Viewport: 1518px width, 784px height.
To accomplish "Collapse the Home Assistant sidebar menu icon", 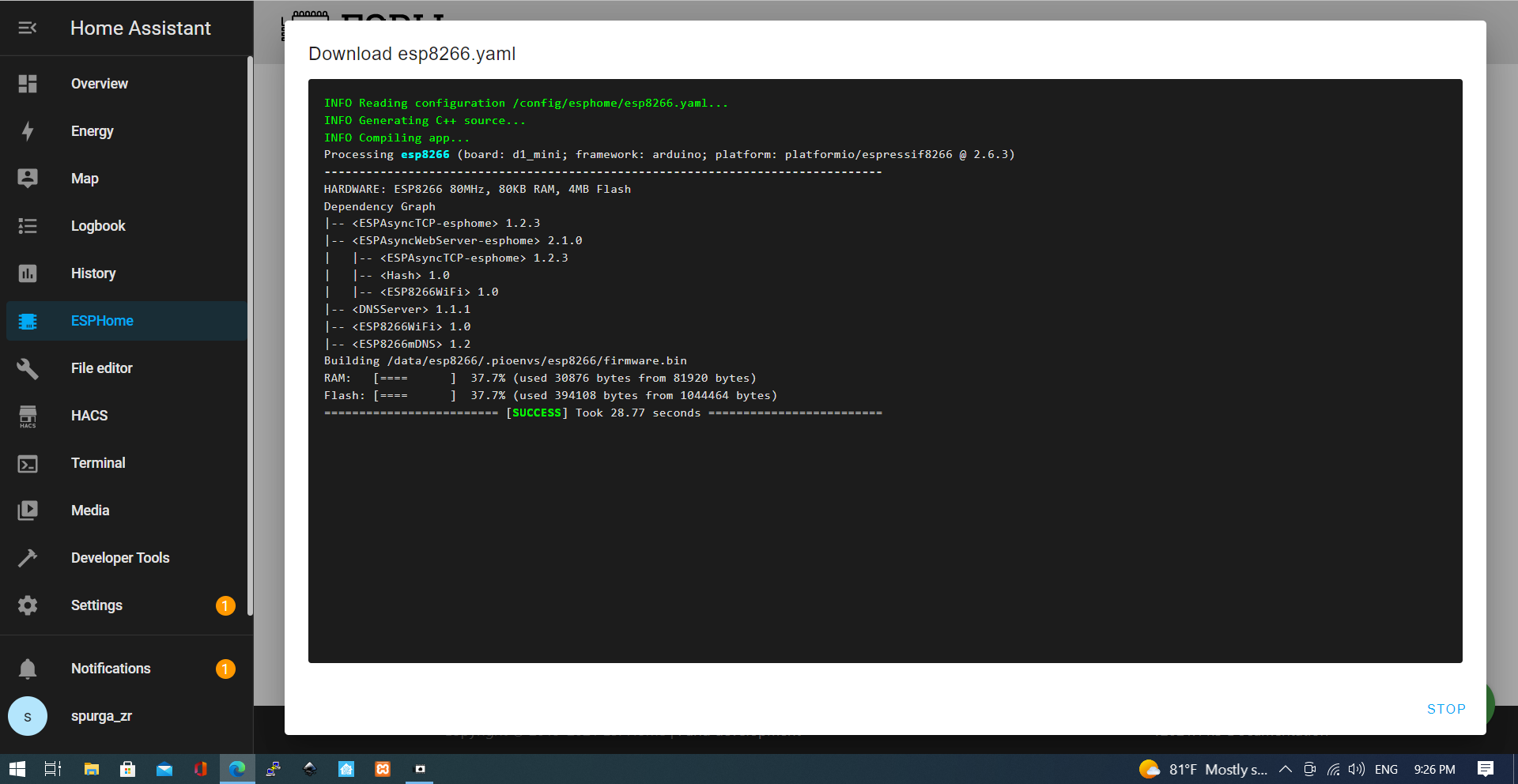I will click(28, 28).
